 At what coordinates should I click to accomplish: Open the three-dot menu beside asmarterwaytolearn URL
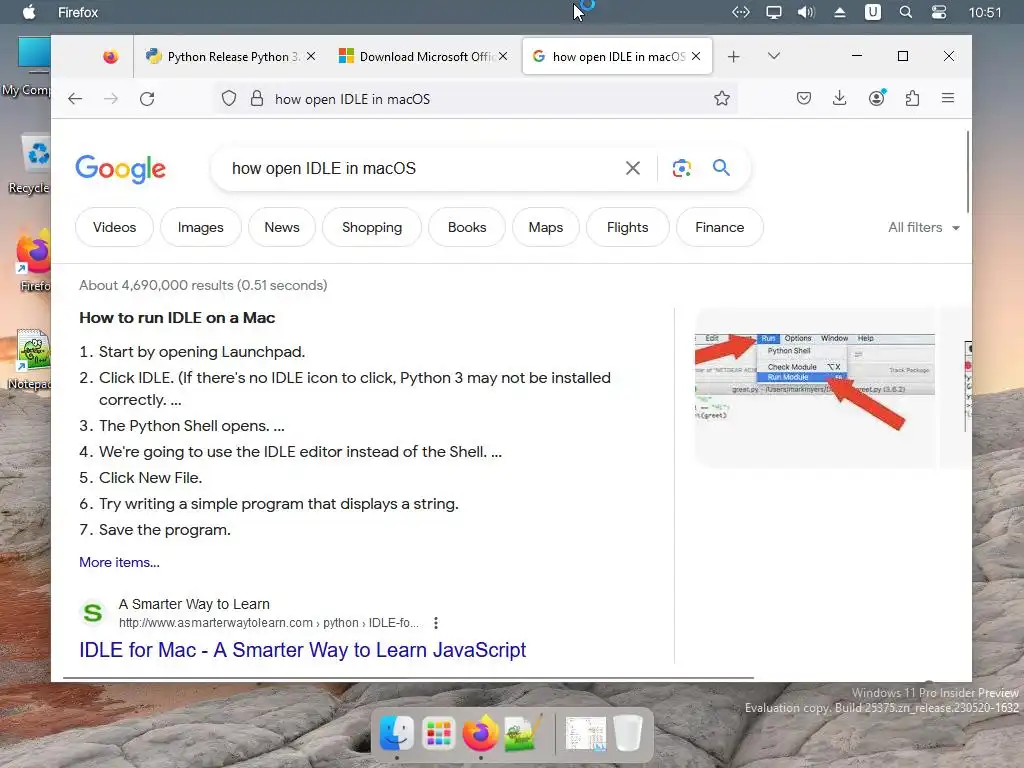point(436,623)
